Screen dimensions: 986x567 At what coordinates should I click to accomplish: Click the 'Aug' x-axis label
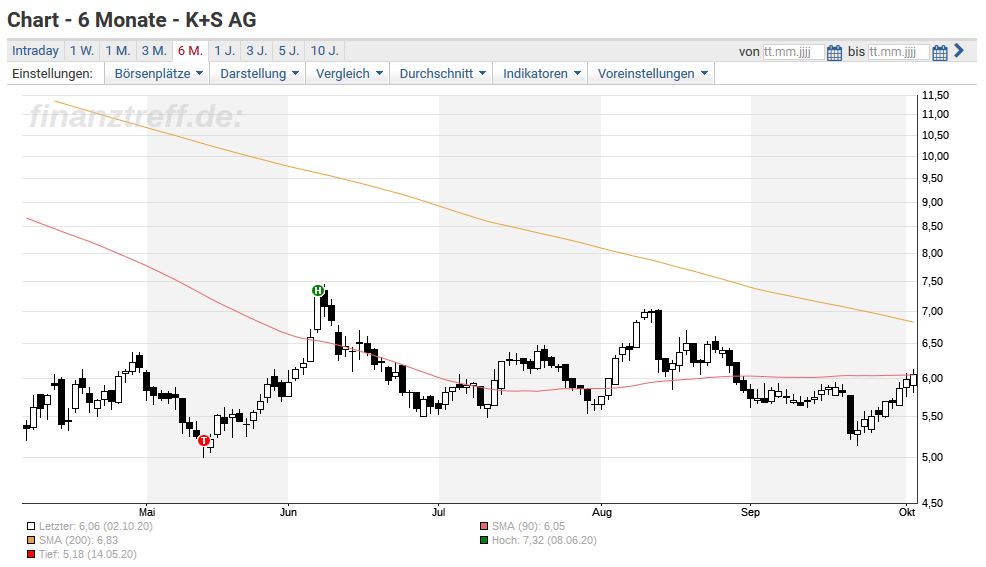coord(602,512)
